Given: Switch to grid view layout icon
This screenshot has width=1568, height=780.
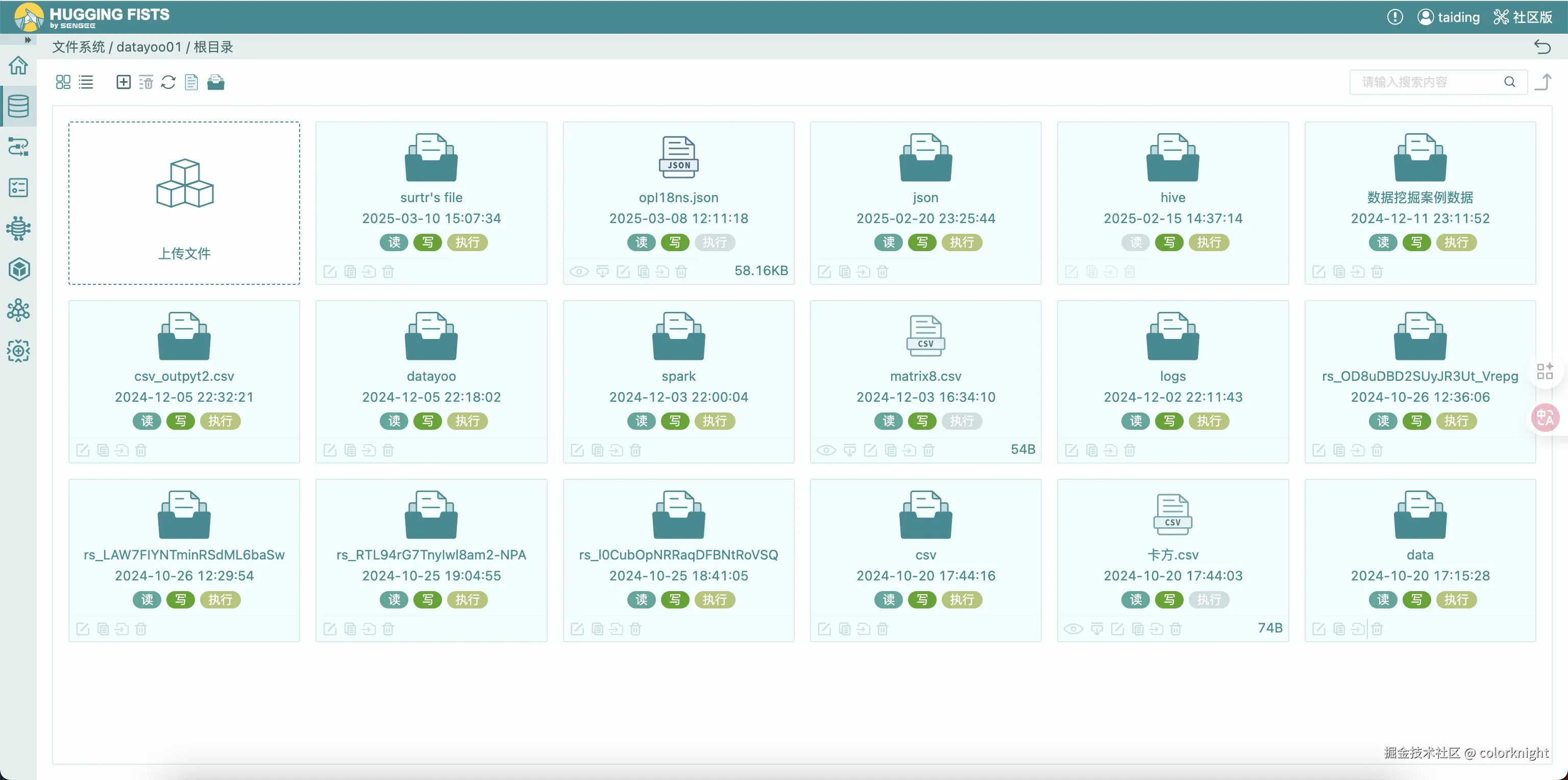Looking at the screenshot, I should 63,82.
